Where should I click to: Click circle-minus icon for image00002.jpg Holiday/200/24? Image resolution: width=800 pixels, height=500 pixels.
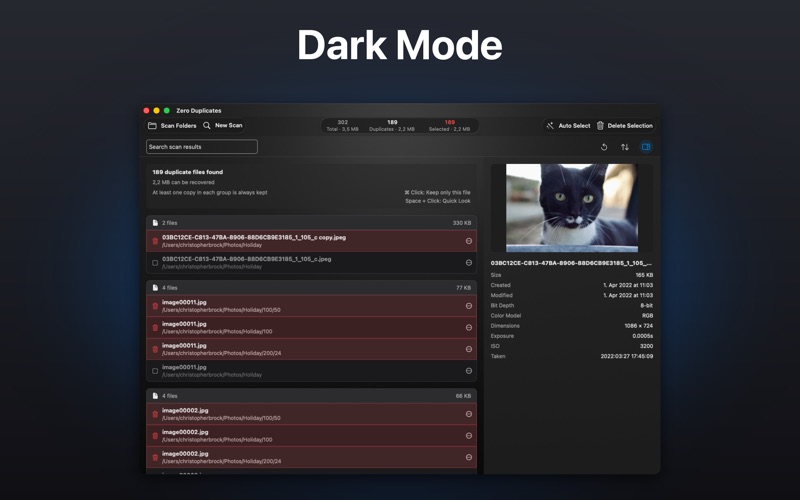pos(469,457)
